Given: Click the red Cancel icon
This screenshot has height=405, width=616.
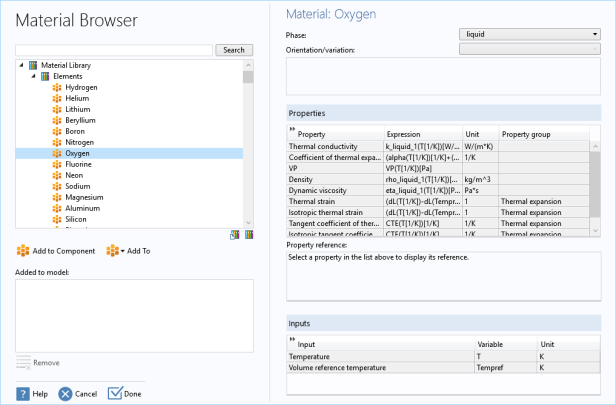Looking at the screenshot, I should [65, 394].
